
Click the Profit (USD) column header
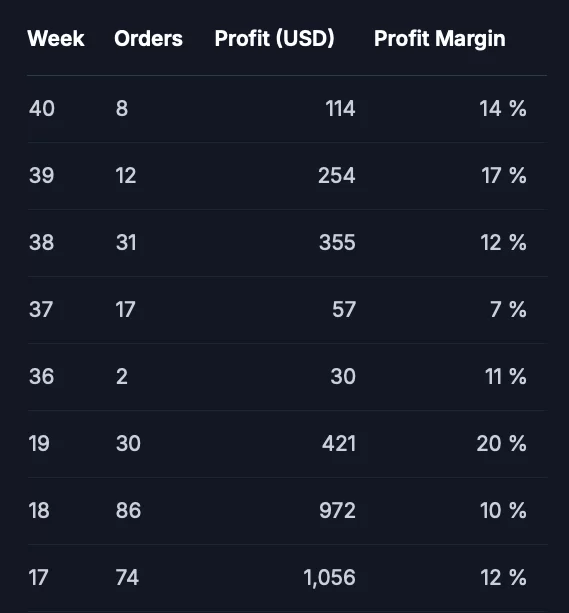tap(275, 38)
